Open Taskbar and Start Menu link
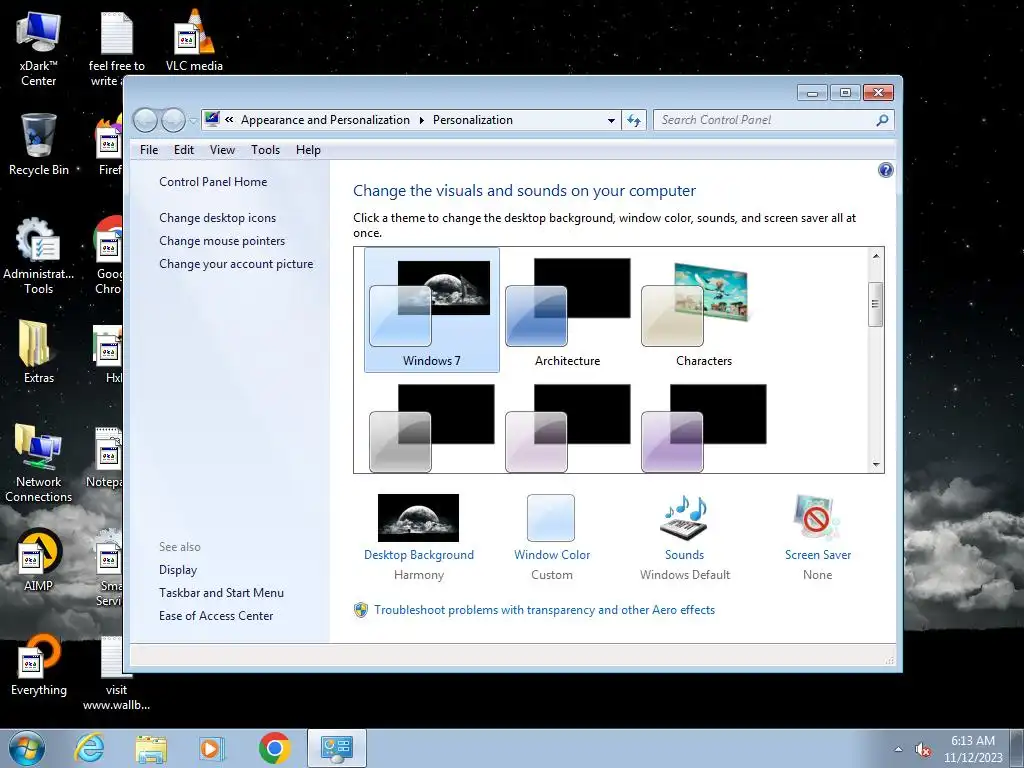The height and width of the screenshot is (768, 1024). [x=221, y=592]
